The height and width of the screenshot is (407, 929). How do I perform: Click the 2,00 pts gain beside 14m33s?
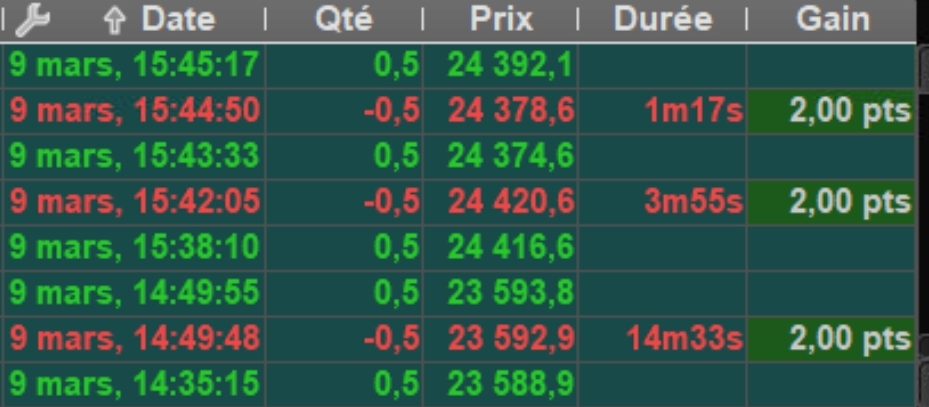point(849,338)
